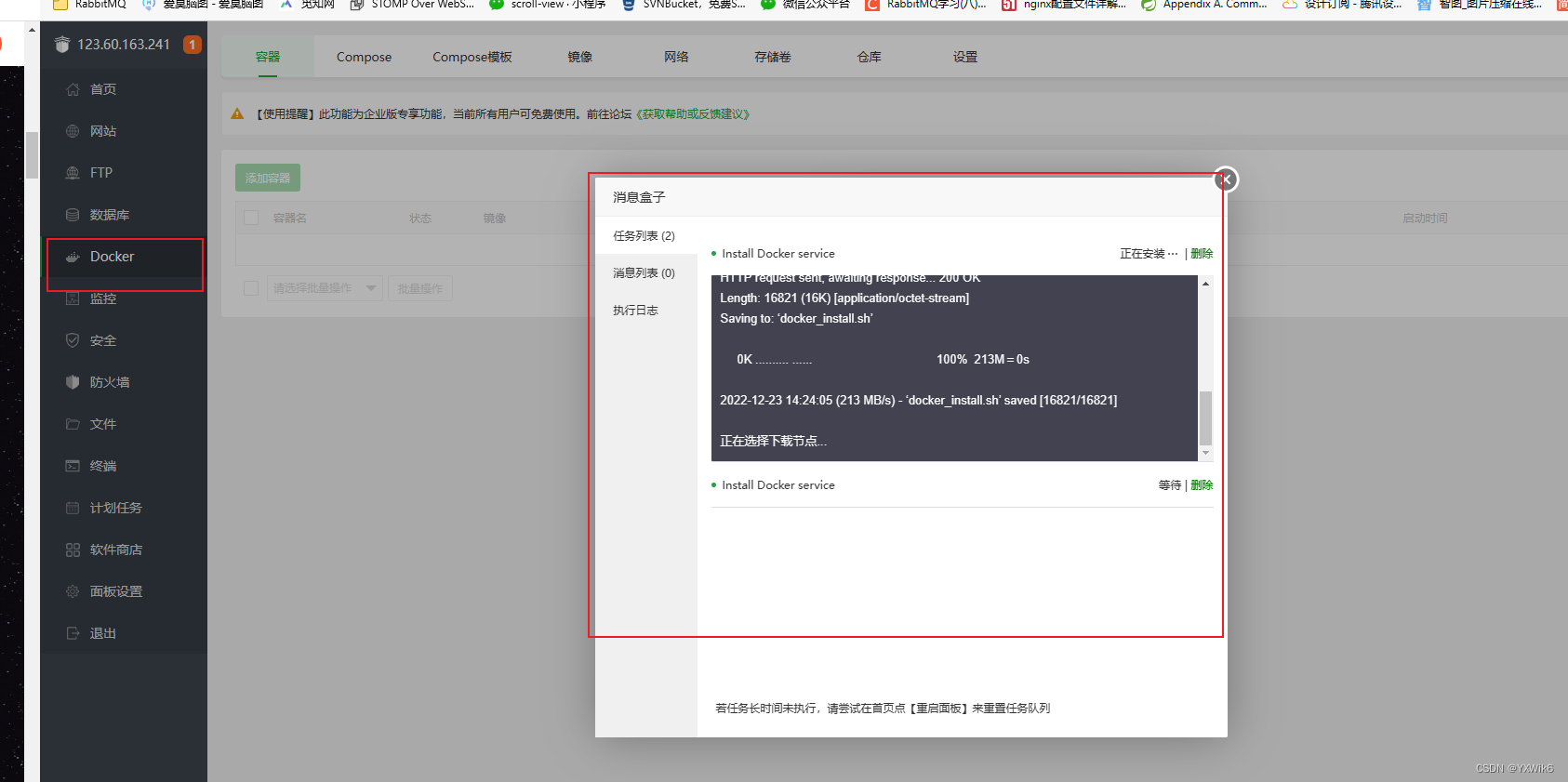This screenshot has width=1568, height=782.
Task: Click the server address 123.60.163.241
Action: (x=124, y=45)
